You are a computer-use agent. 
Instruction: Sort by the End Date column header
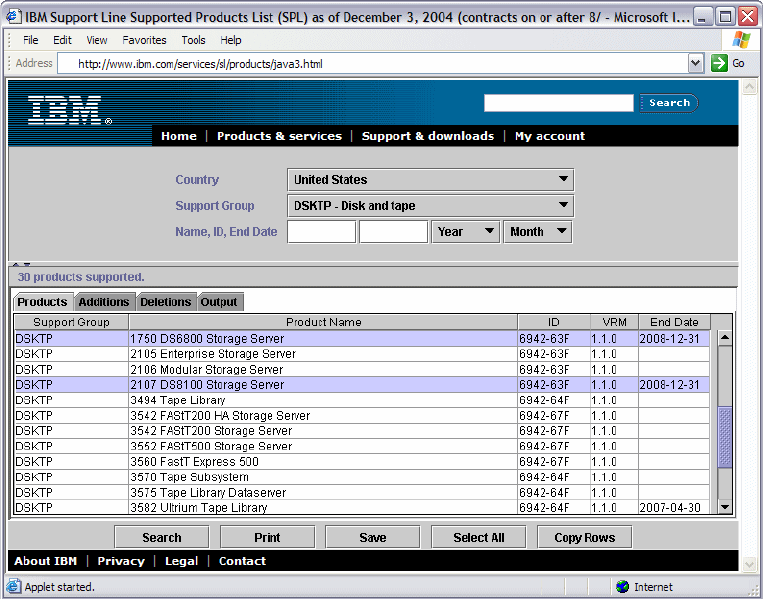pos(674,322)
